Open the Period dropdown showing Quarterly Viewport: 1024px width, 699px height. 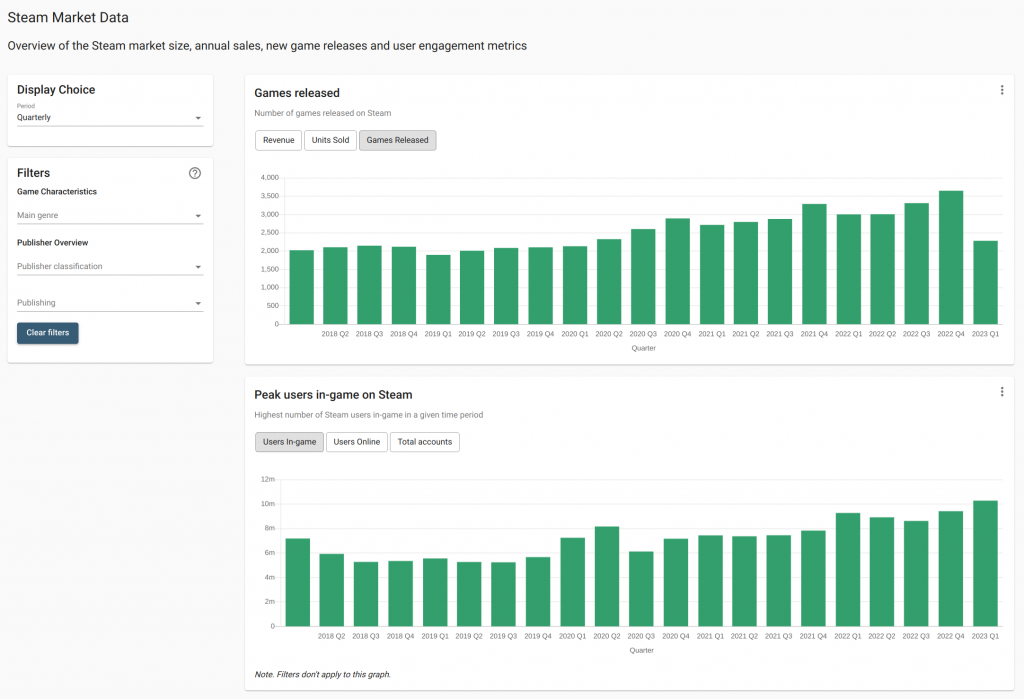click(x=110, y=118)
